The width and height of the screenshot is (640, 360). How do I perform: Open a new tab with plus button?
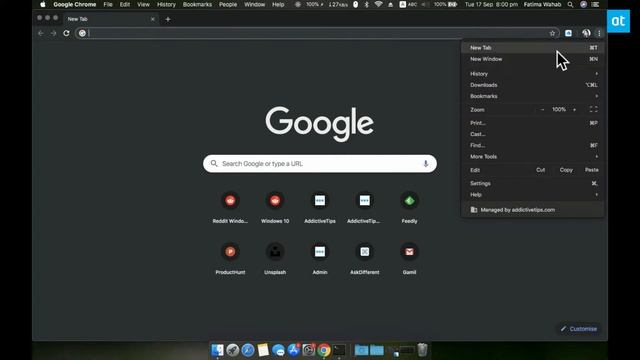coord(168,19)
